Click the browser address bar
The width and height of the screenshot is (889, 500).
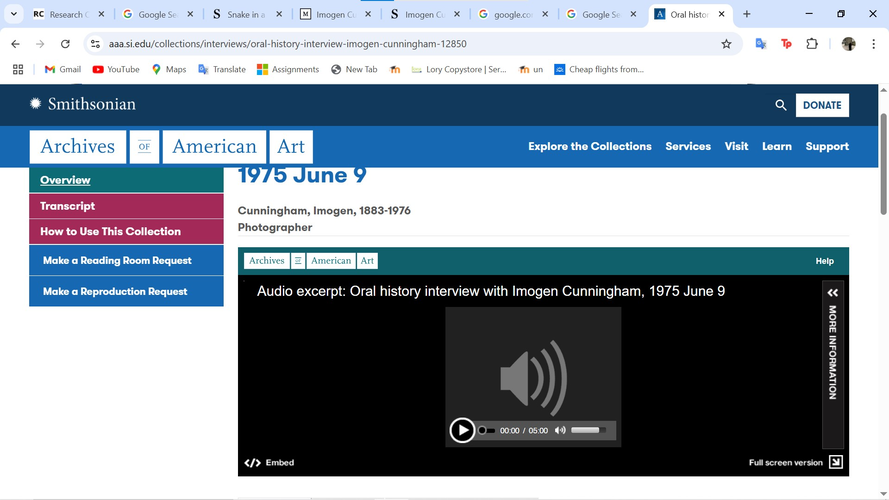400,44
